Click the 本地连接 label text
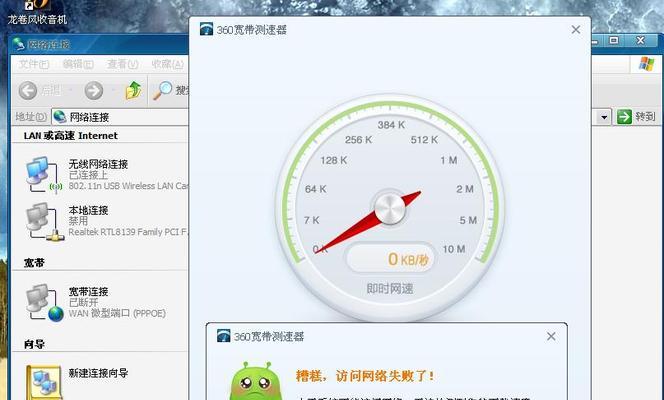This screenshot has width=664, height=400. click(x=89, y=210)
